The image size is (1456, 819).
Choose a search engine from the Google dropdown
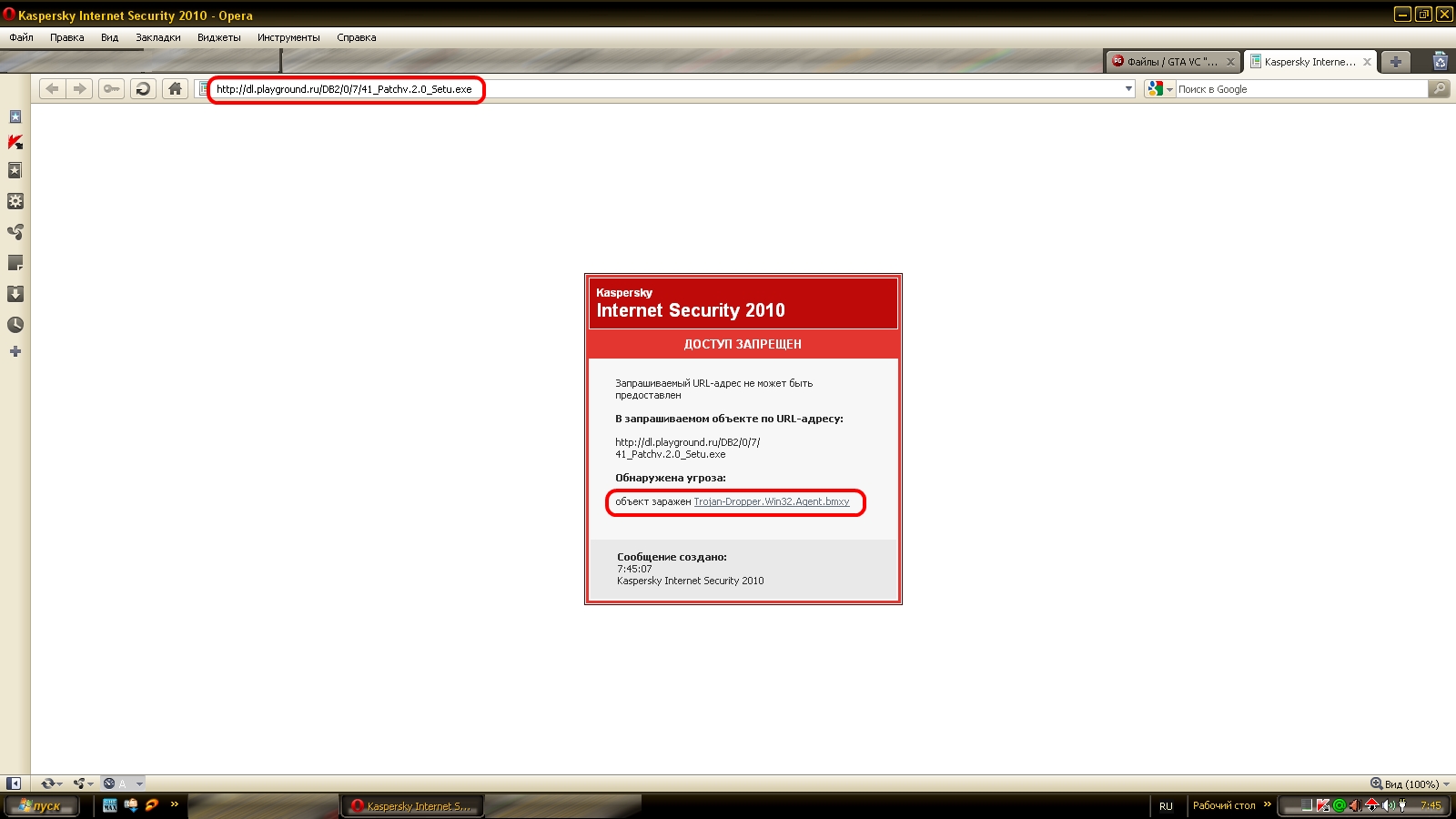click(x=1160, y=88)
